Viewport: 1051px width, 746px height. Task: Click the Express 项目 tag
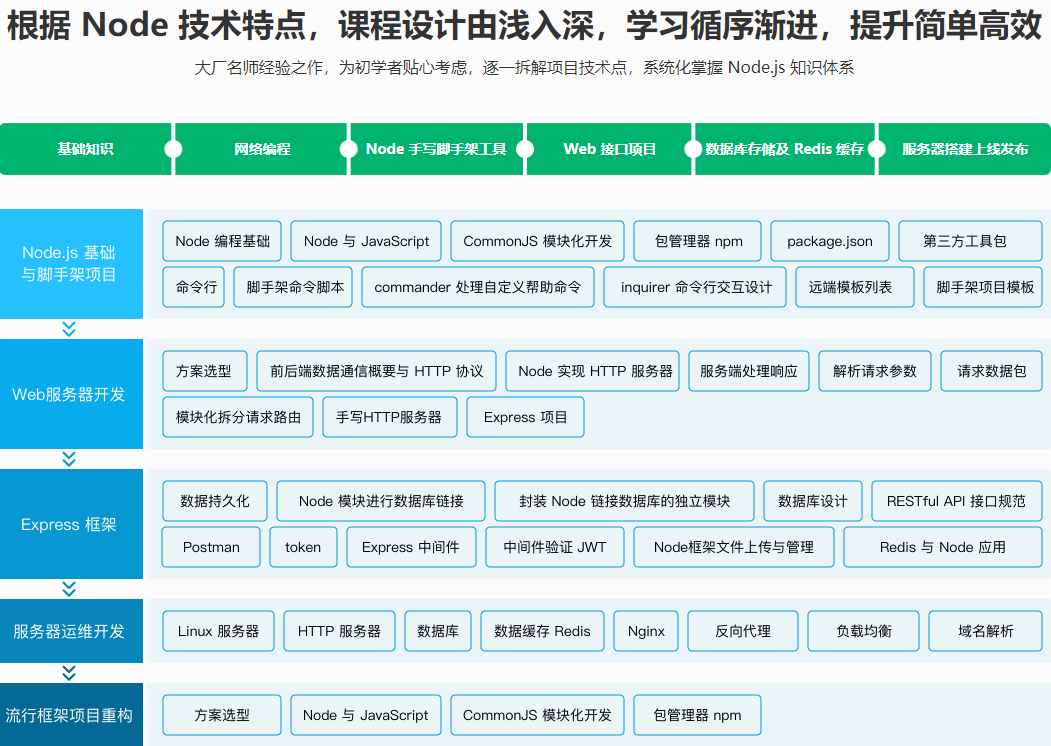coord(526,417)
